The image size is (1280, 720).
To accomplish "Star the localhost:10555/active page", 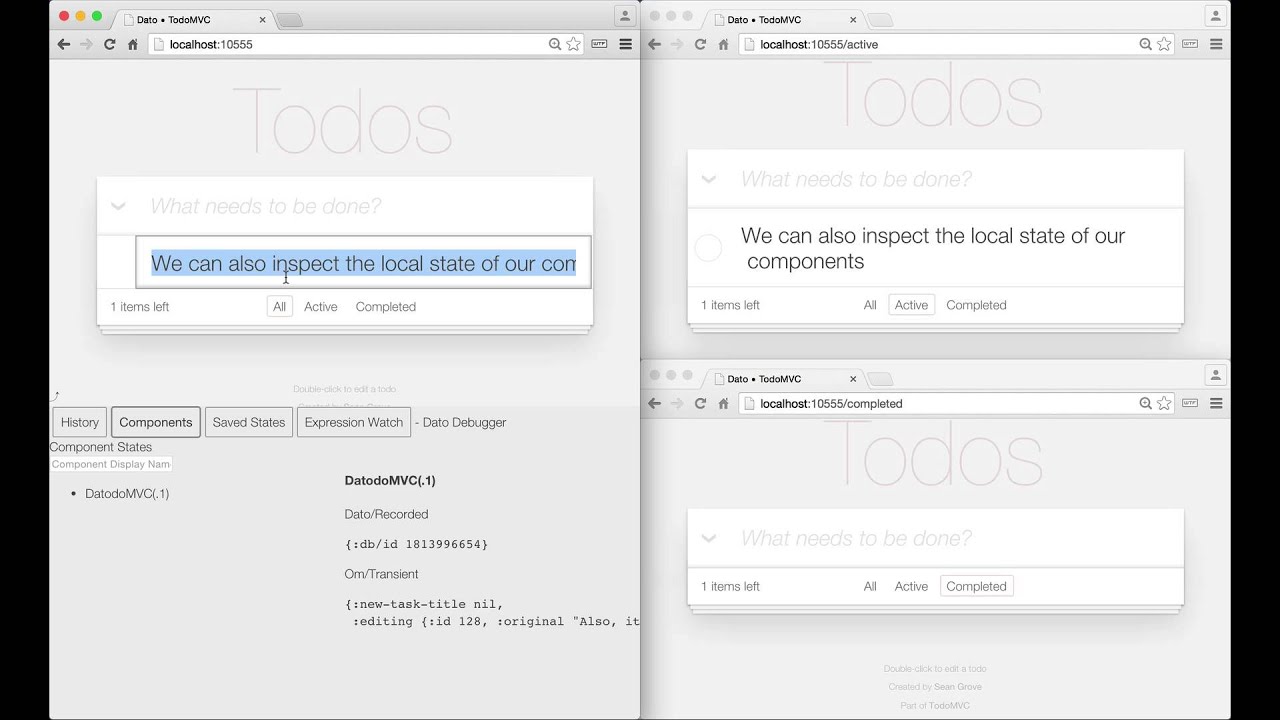I will pos(1164,44).
